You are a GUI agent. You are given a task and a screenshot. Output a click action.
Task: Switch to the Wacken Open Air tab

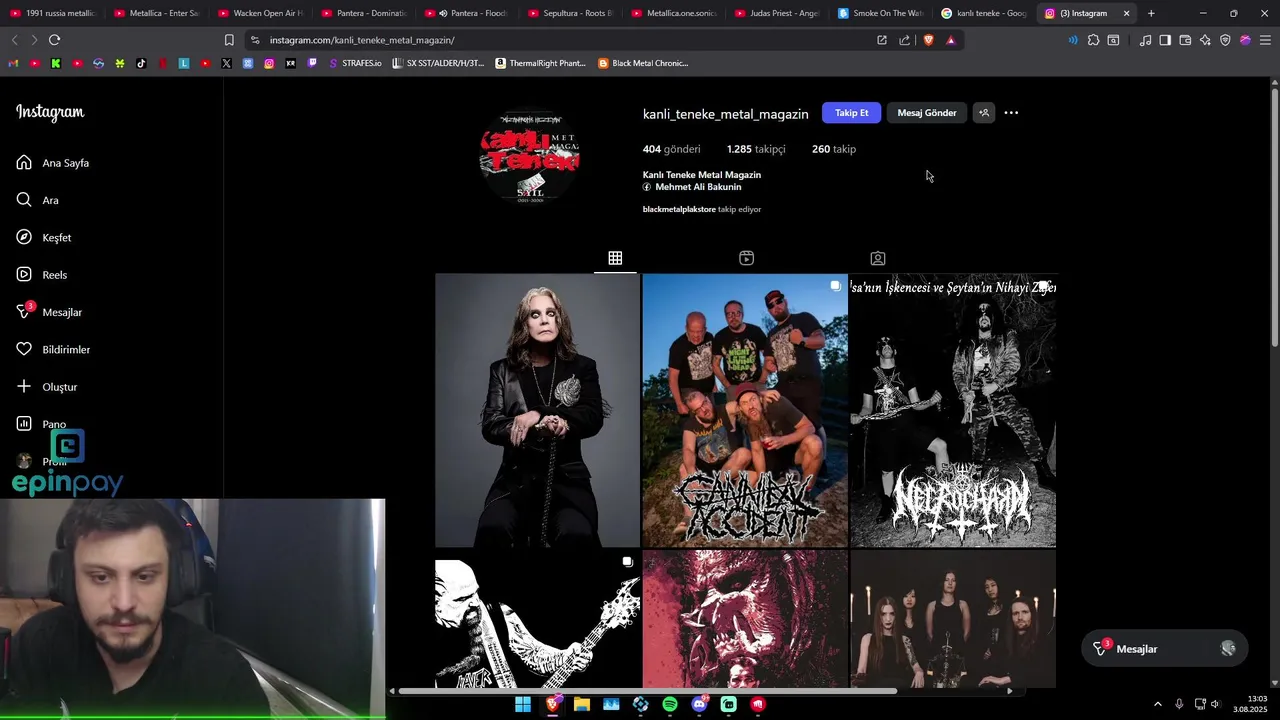(260, 13)
